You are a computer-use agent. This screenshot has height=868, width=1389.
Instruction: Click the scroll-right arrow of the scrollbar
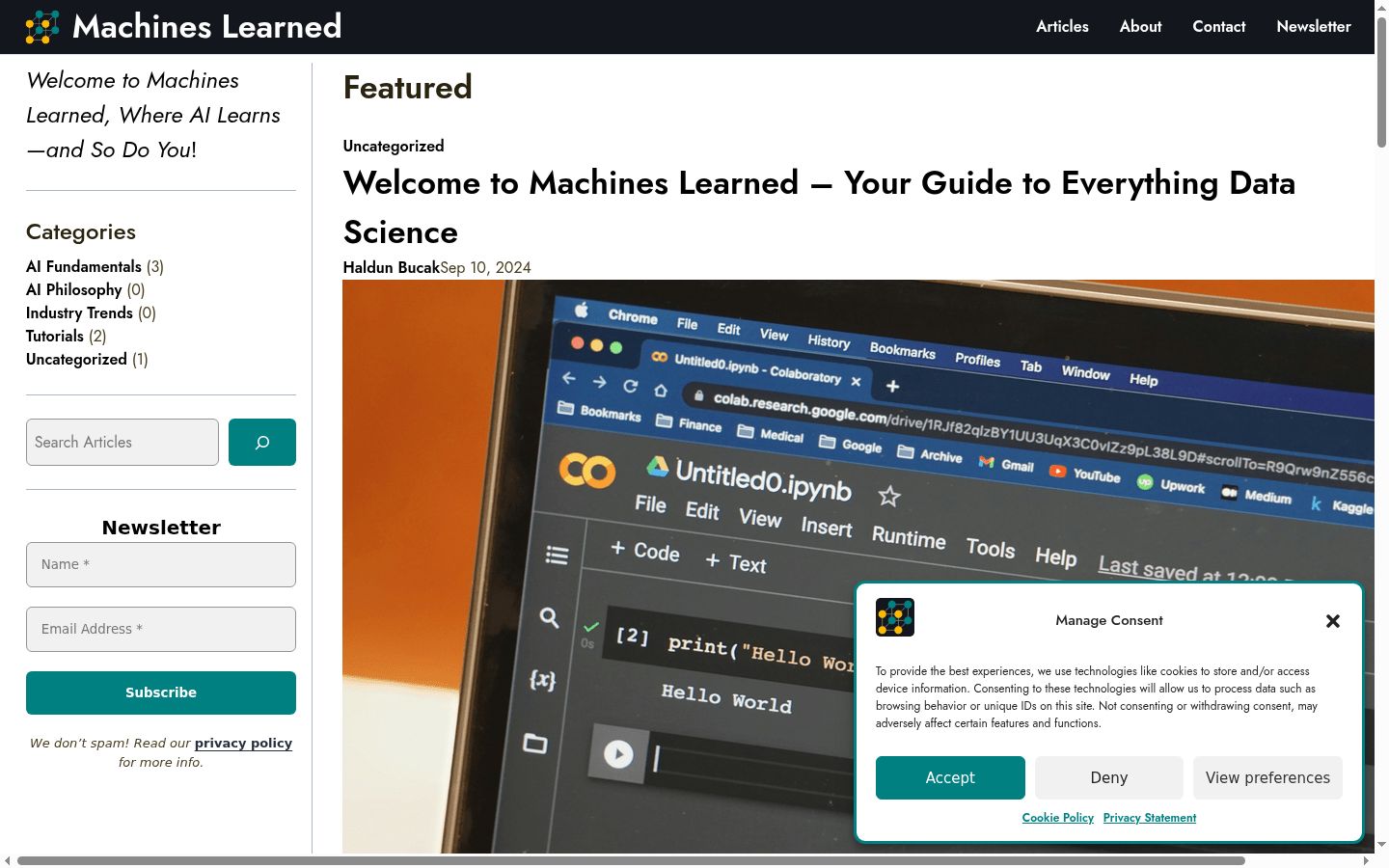pyautogui.click(x=1366, y=860)
